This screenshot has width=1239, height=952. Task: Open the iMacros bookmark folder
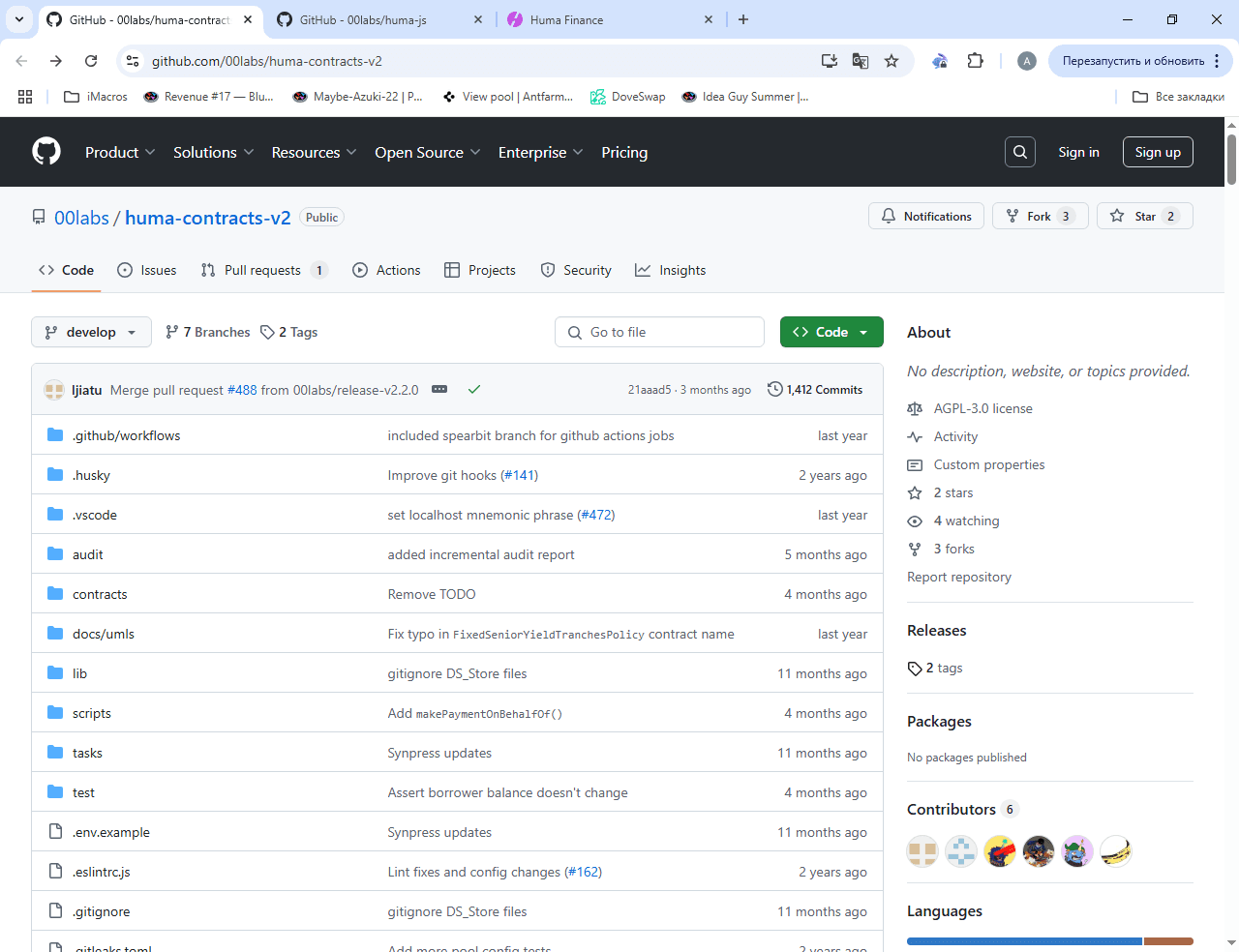click(95, 97)
